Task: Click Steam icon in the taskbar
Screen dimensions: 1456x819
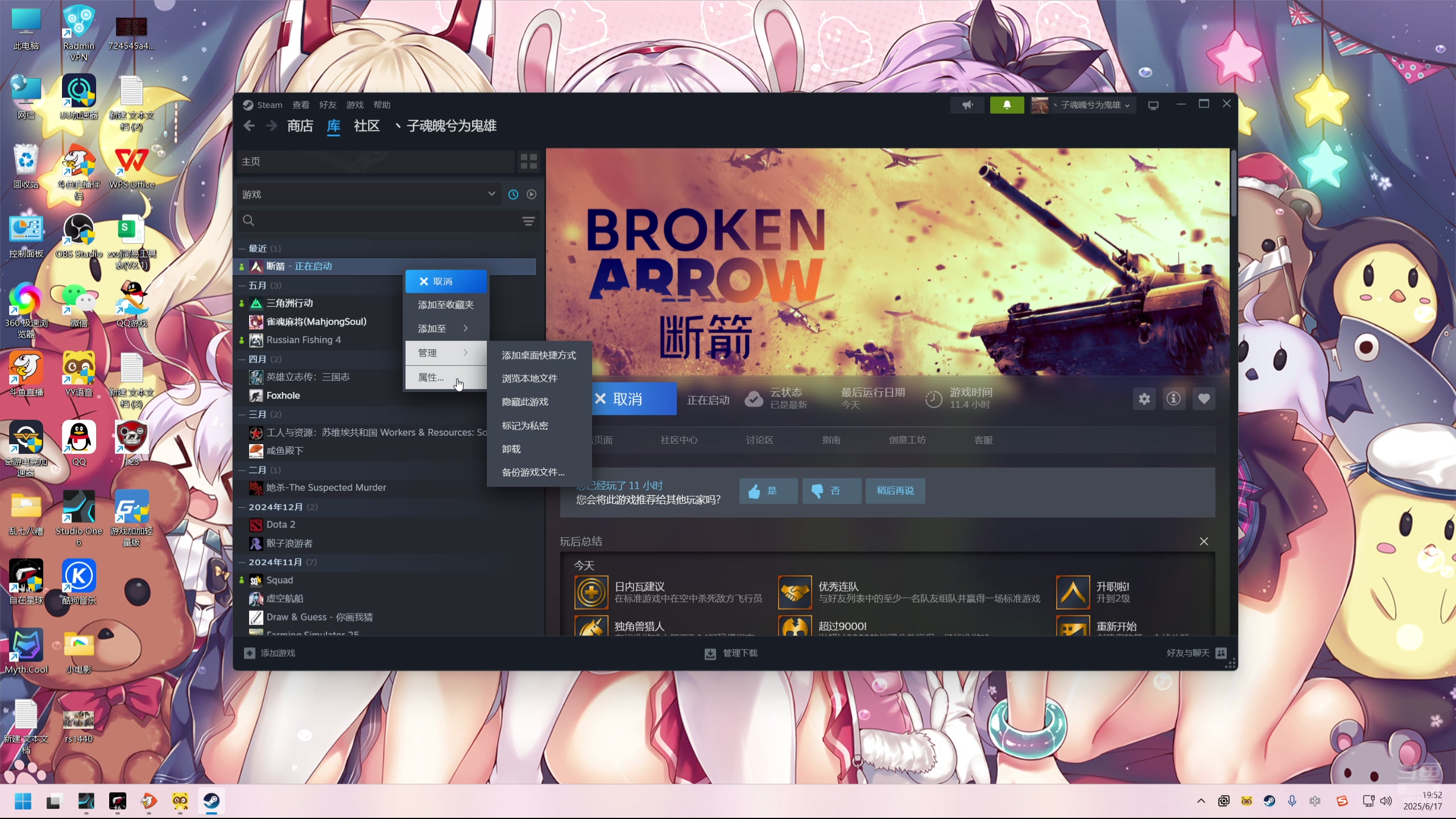Action: point(212,801)
